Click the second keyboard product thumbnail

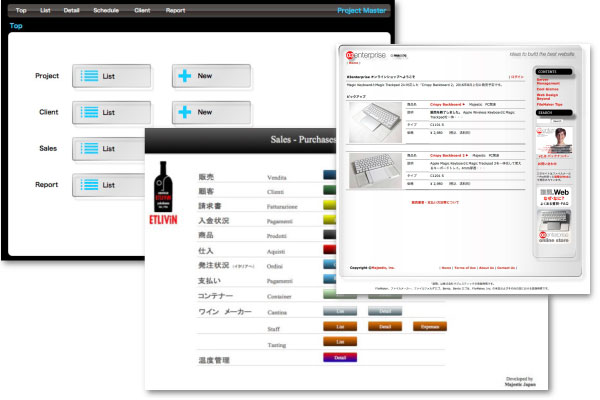(x=375, y=171)
